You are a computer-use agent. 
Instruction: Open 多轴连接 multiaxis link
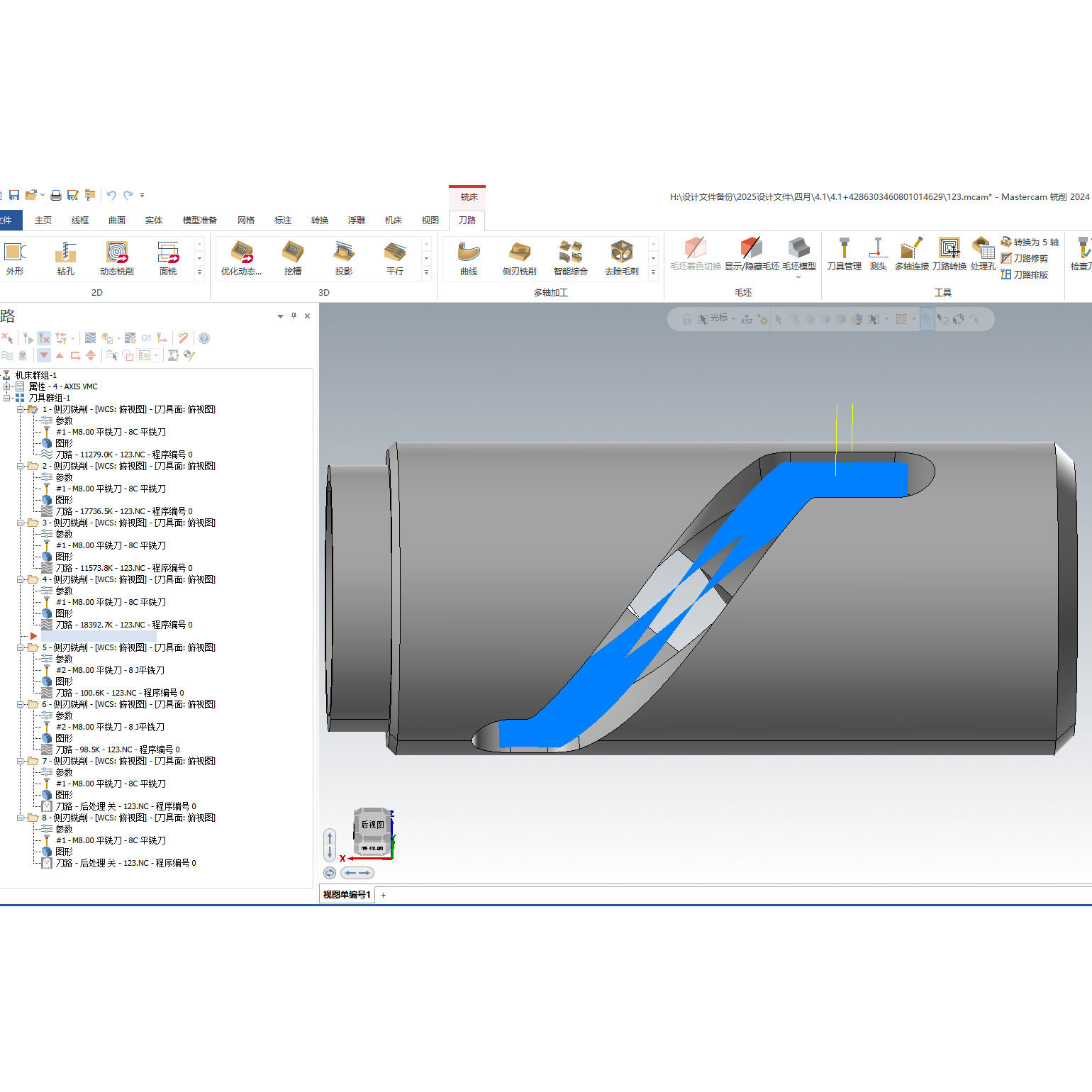click(912, 254)
